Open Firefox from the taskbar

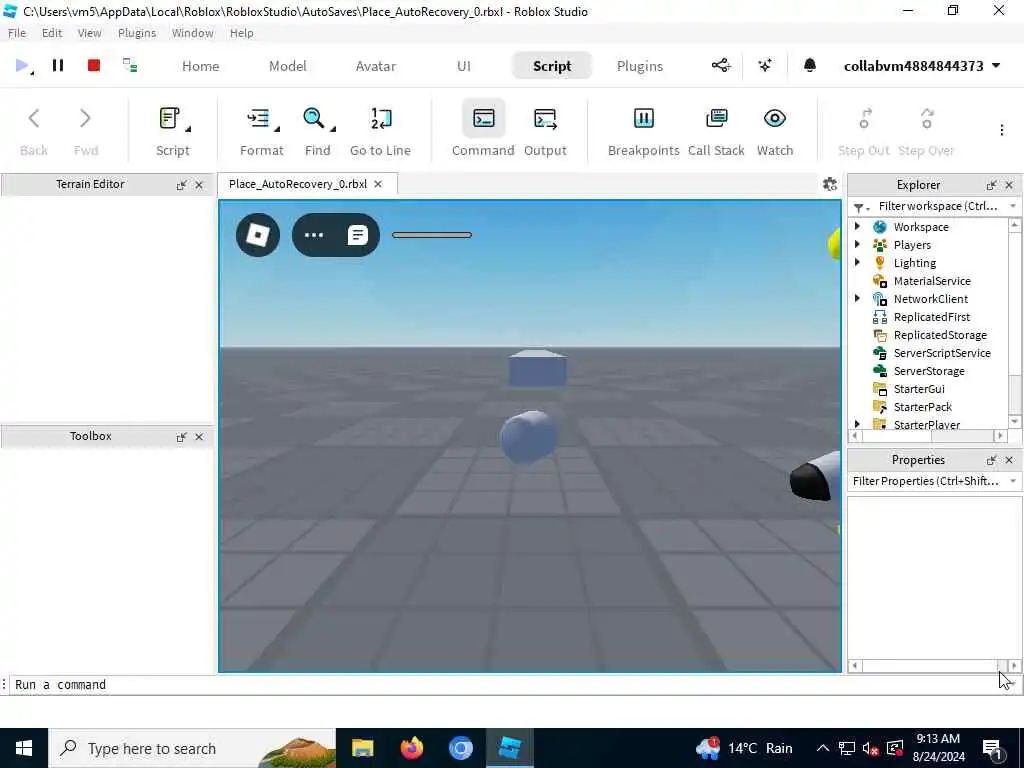click(411, 748)
